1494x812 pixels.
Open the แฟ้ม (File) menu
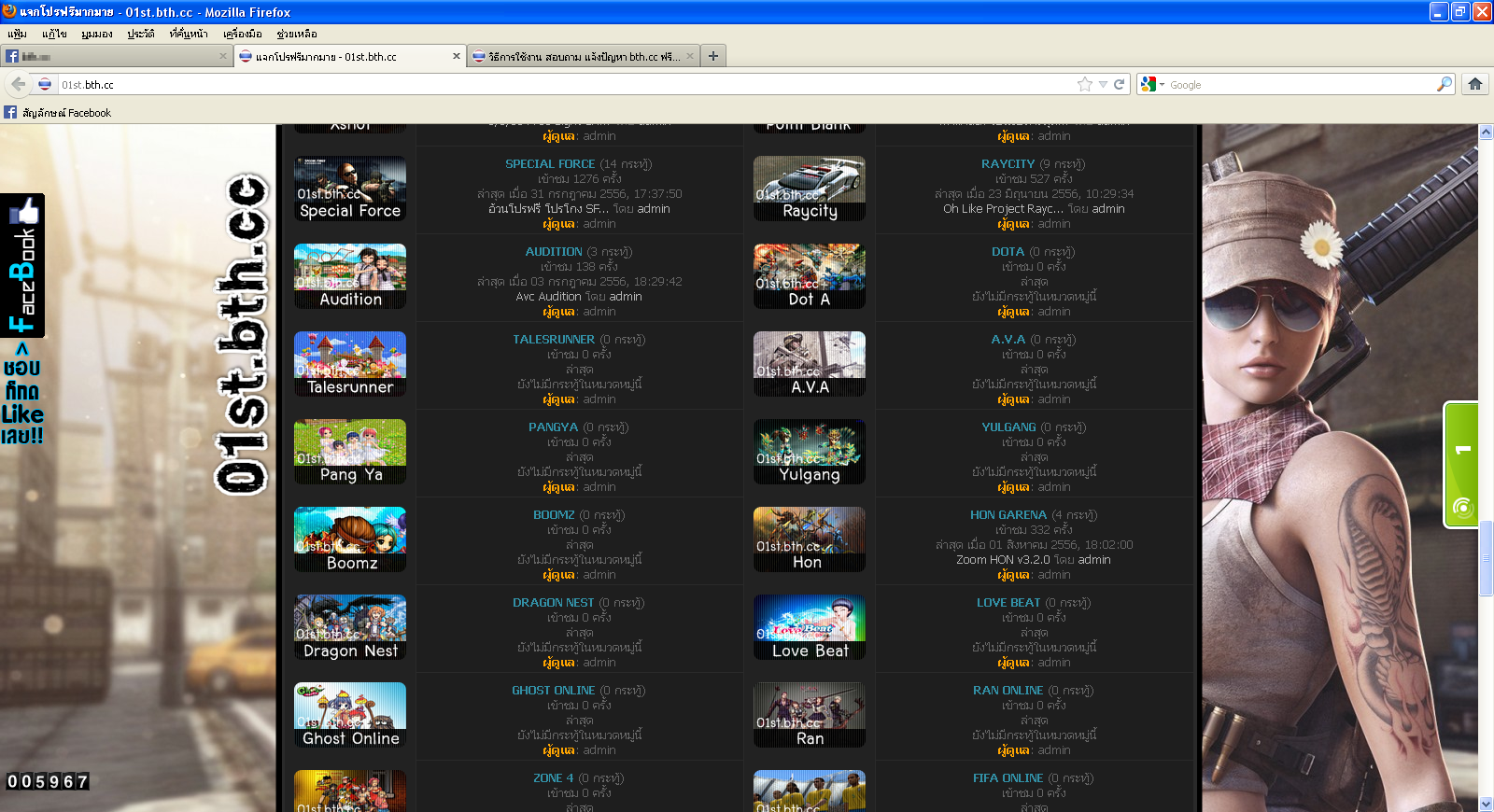point(17,34)
